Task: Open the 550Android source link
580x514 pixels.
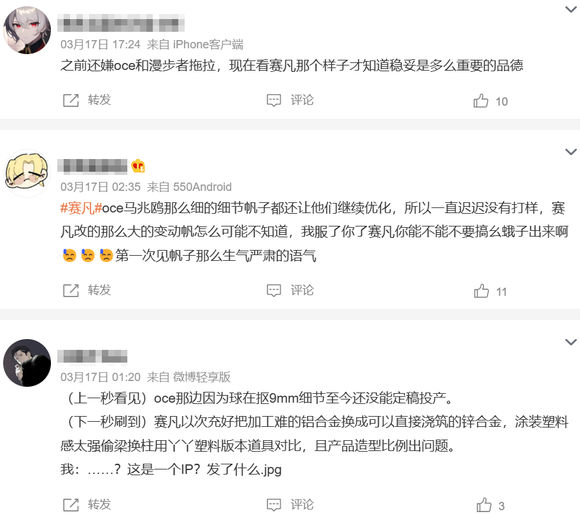Action: 202,187
